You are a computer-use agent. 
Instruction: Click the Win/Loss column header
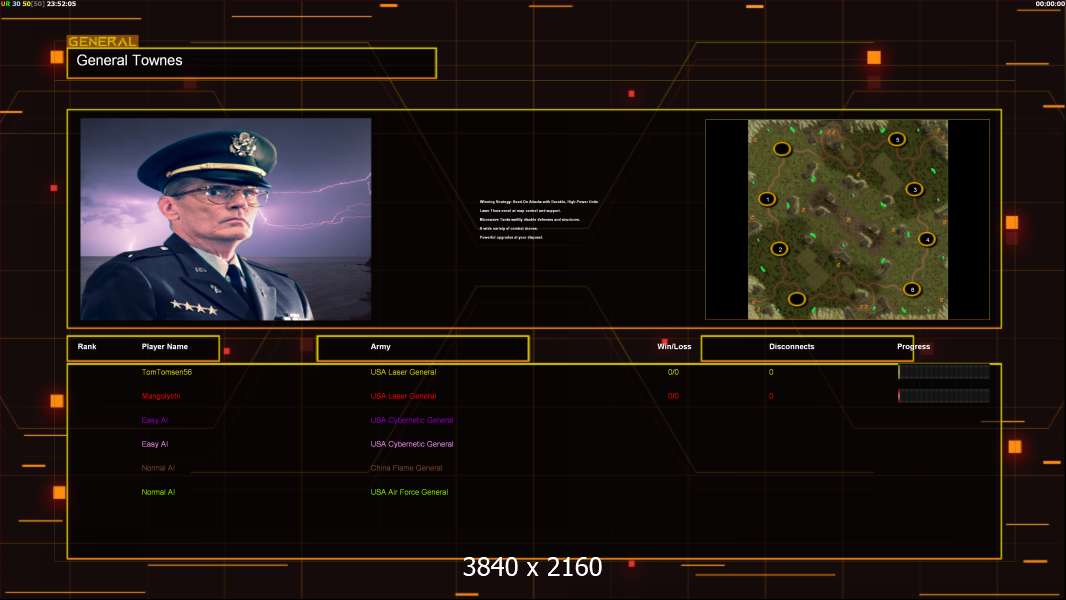click(x=674, y=347)
